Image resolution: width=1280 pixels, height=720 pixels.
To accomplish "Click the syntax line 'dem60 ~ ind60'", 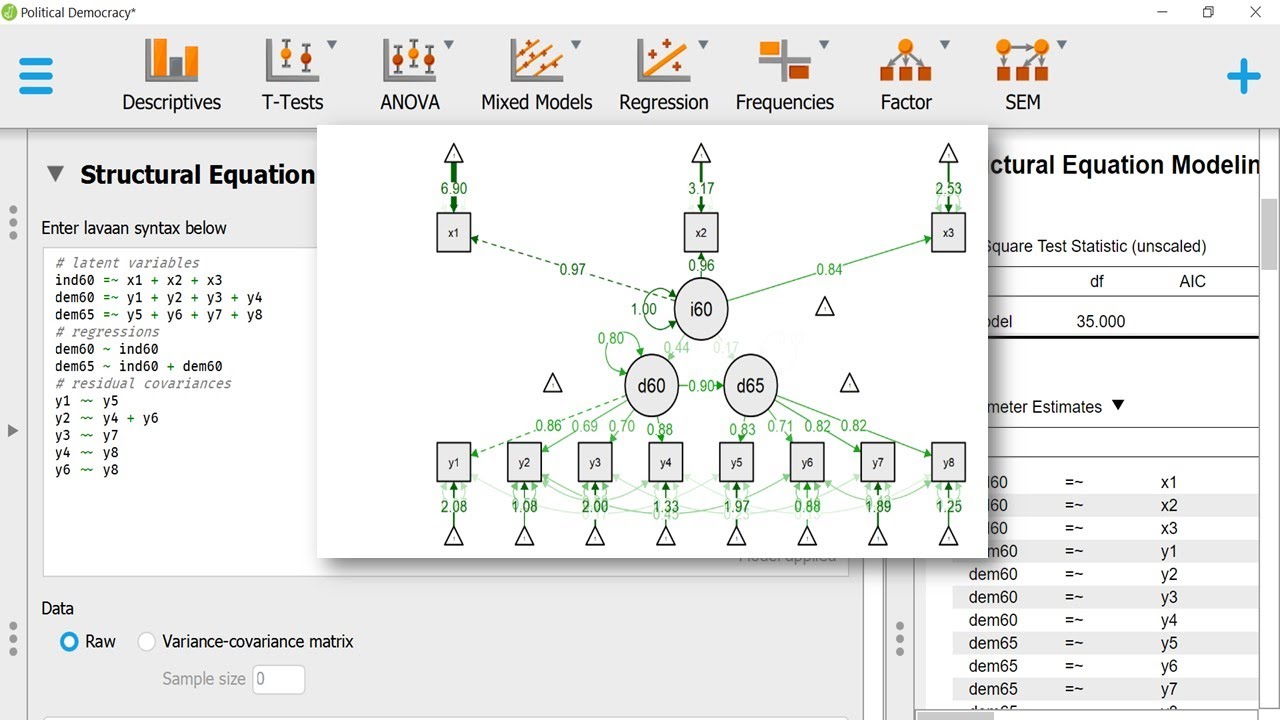I will click(x=107, y=349).
